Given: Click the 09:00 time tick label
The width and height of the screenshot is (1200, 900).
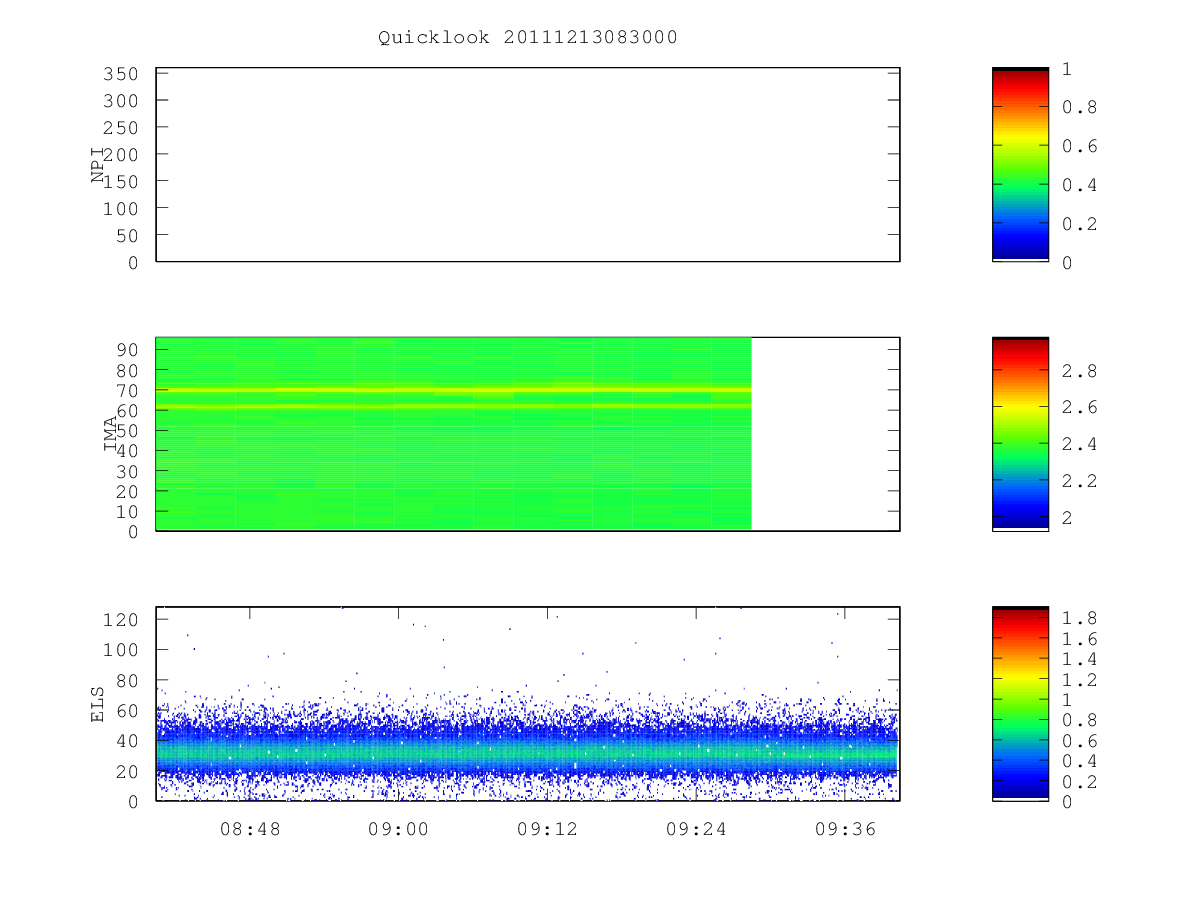Looking at the screenshot, I should pyautogui.click(x=398, y=828).
